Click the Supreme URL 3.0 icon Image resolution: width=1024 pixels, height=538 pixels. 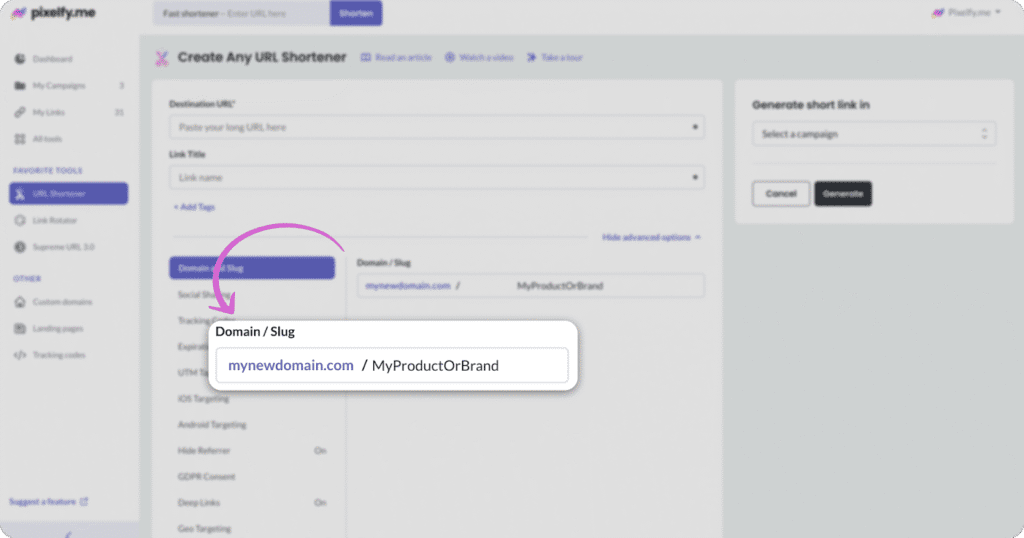coord(20,246)
